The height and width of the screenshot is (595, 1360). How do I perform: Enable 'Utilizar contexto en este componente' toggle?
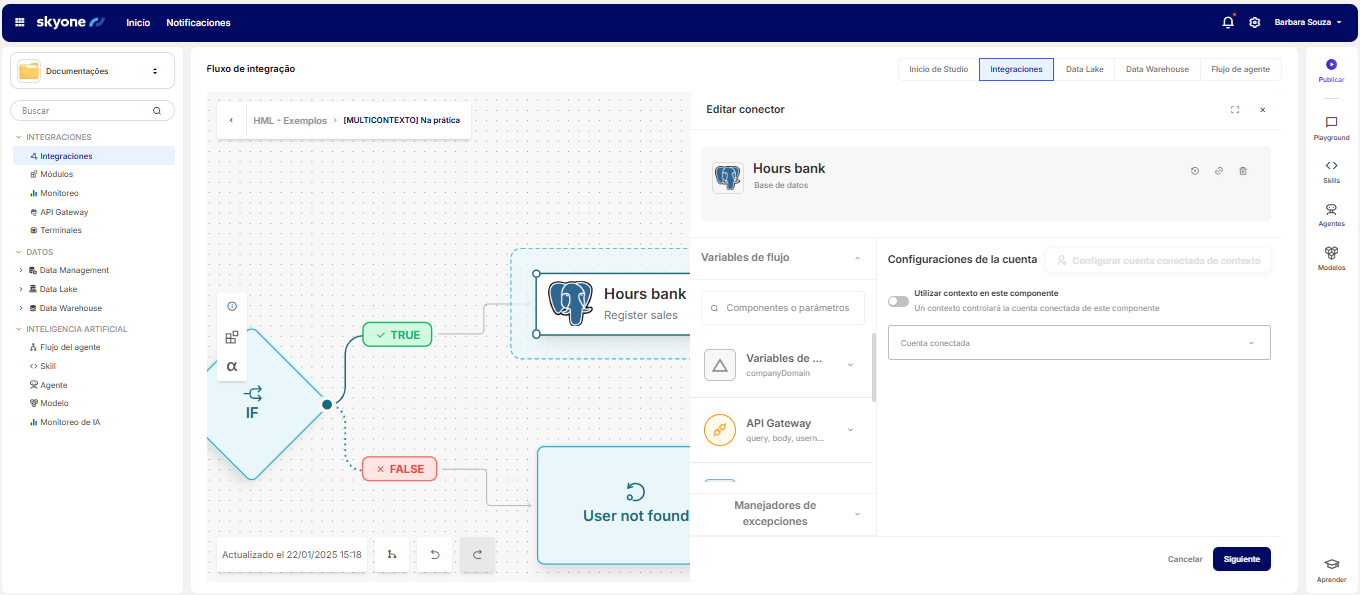pyautogui.click(x=898, y=301)
